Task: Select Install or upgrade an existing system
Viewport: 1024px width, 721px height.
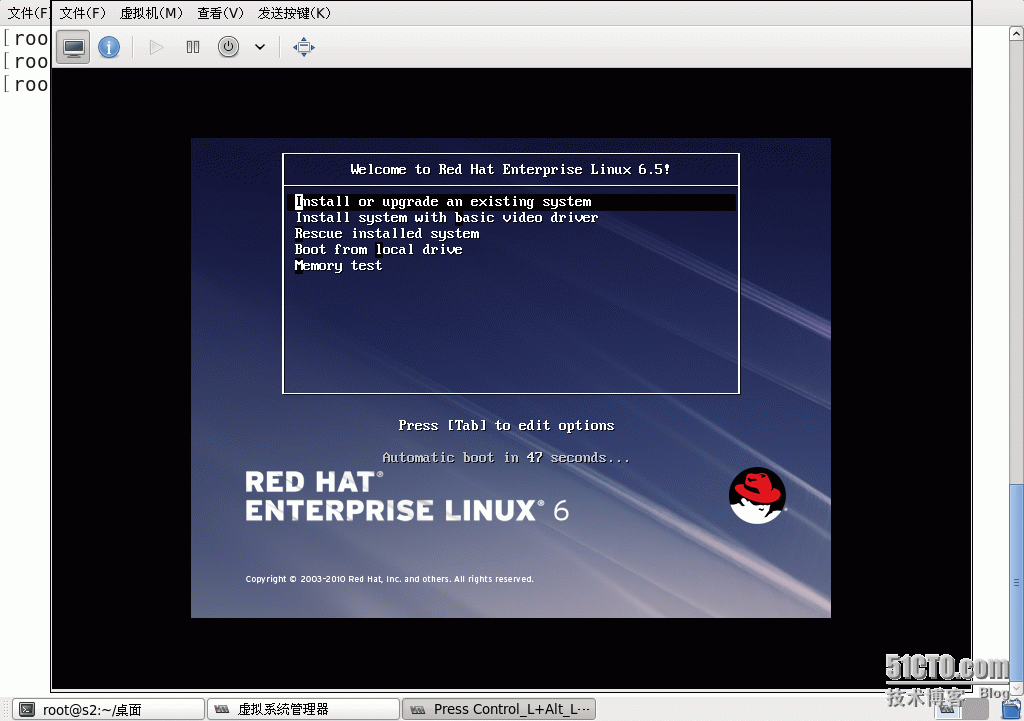Action: (511, 202)
